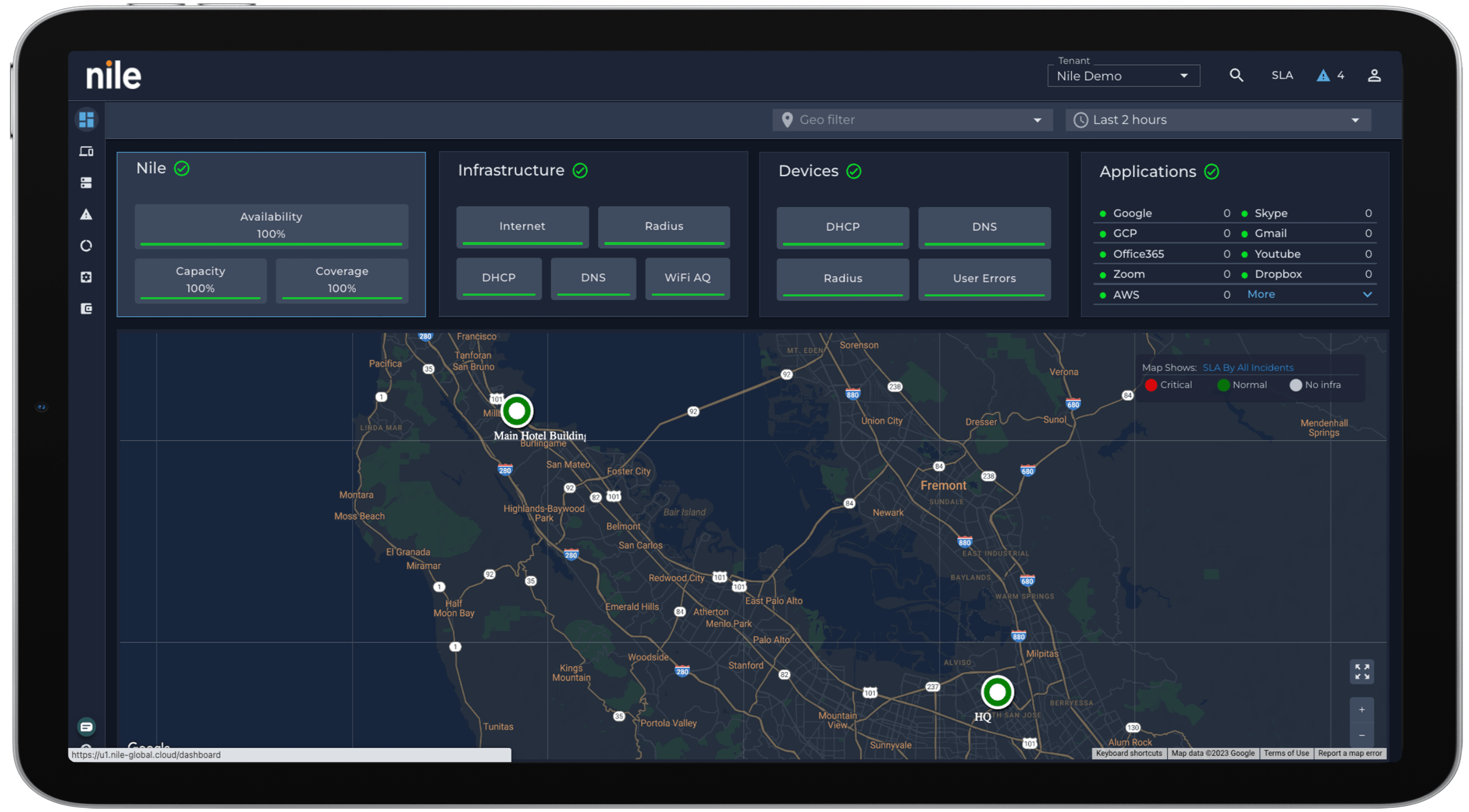The width and height of the screenshot is (1469, 812).
Task: Click the green HQ marker on the map
Action: coord(996,693)
